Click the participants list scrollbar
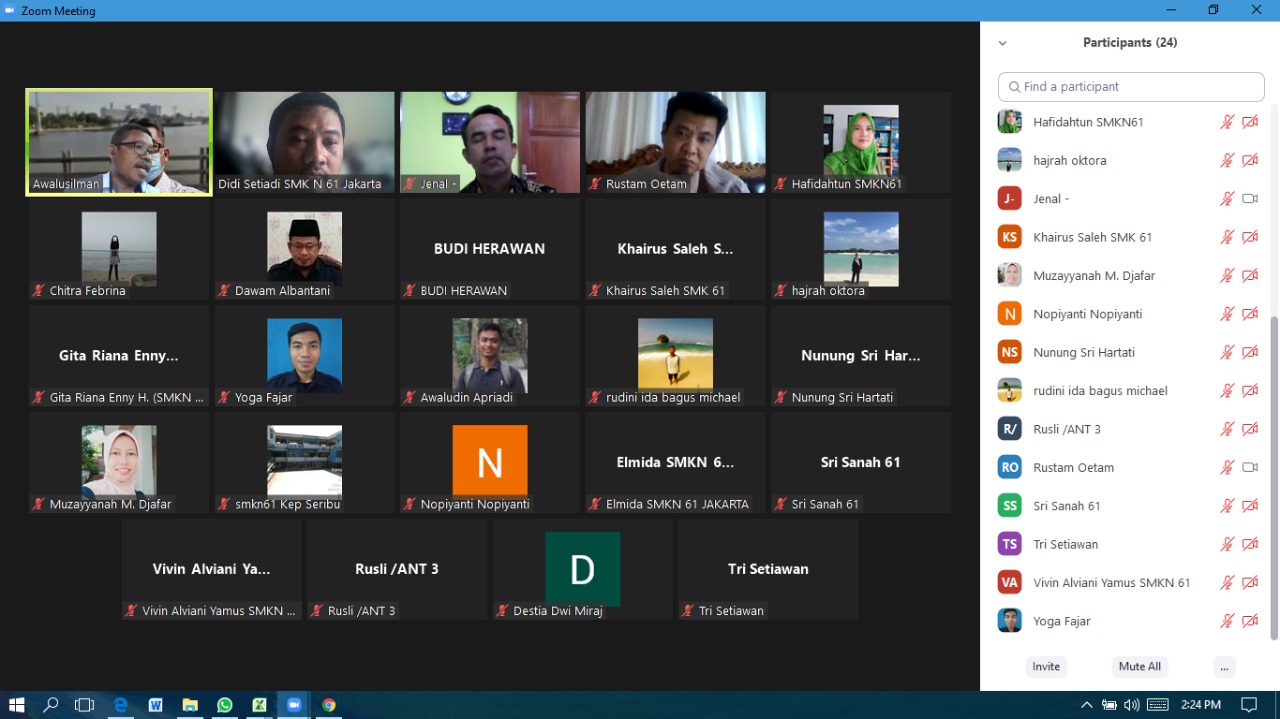This screenshot has height=719, width=1280. (x=1274, y=478)
